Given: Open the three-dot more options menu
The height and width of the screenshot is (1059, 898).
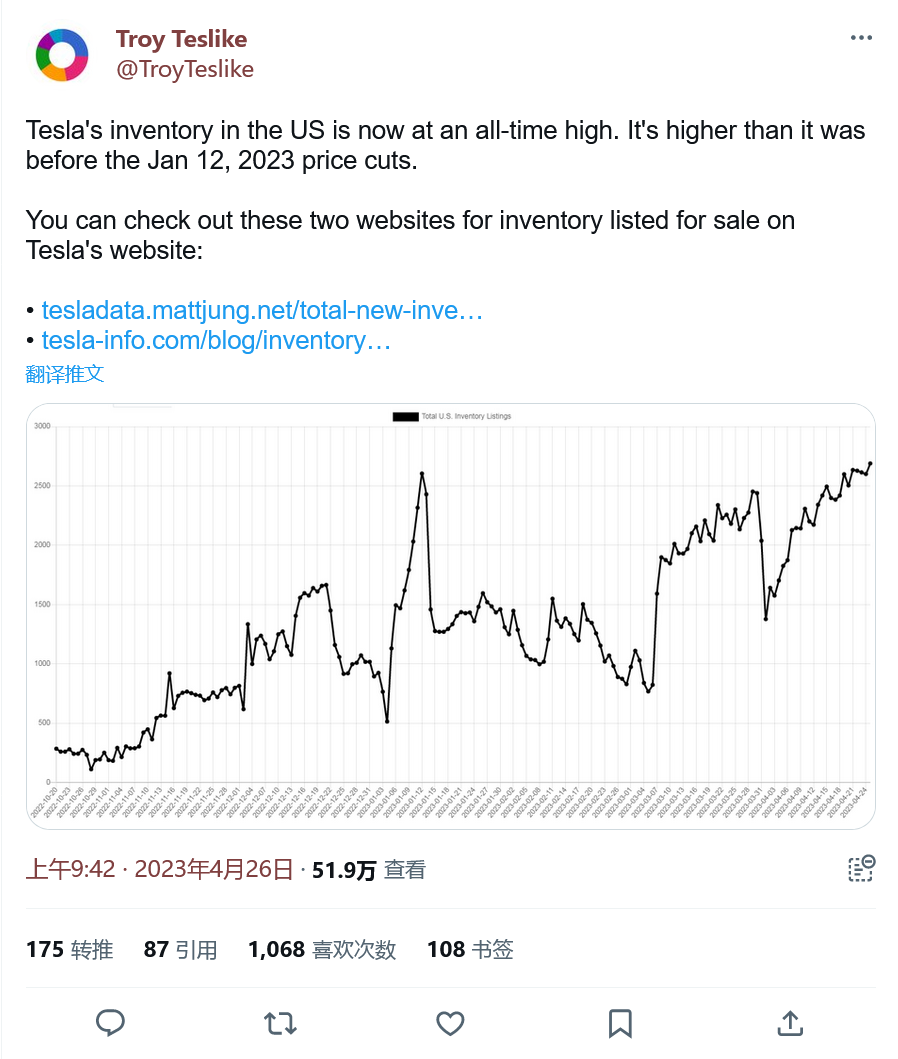Looking at the screenshot, I should pos(861,38).
